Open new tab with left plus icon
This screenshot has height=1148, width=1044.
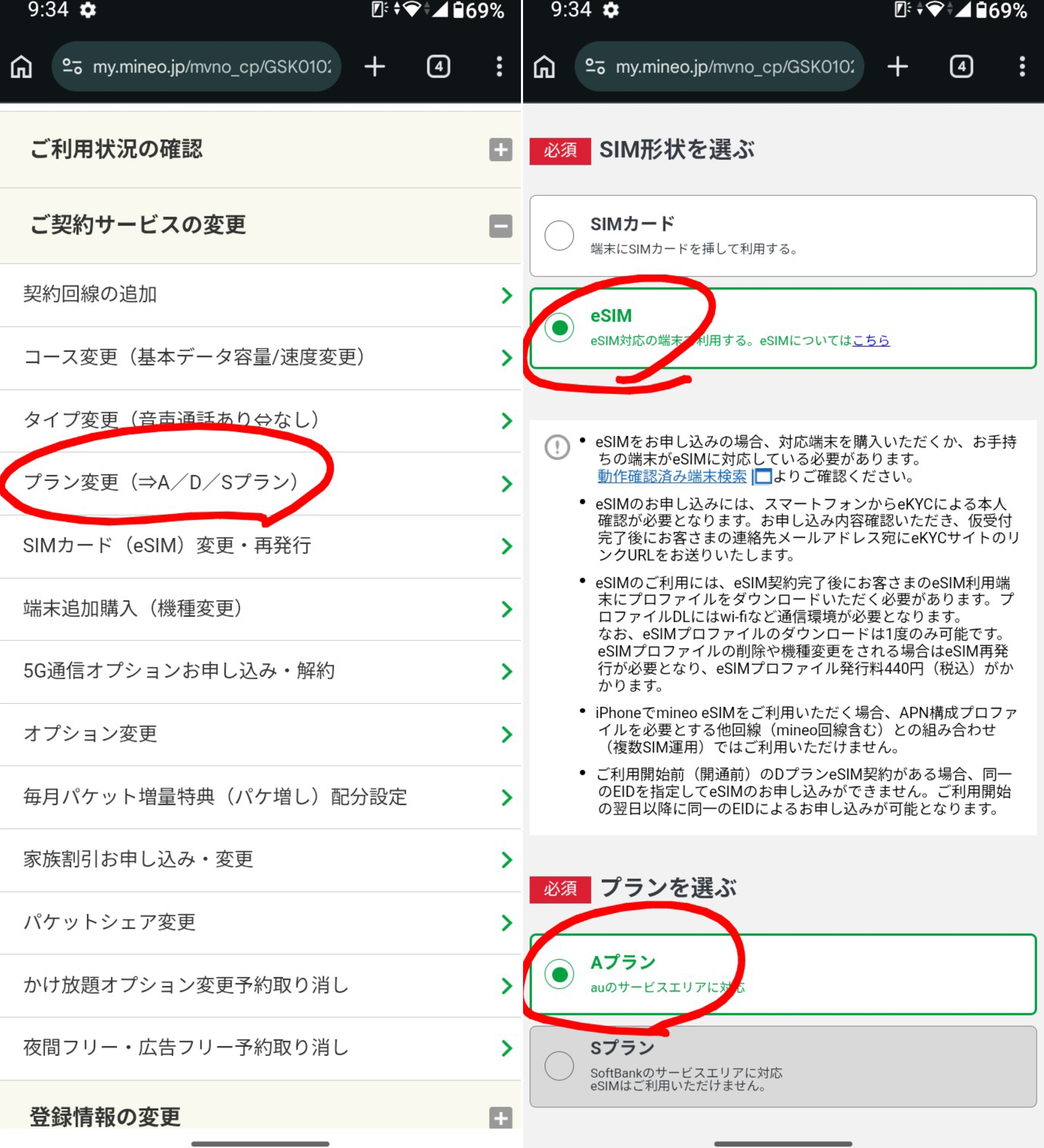pyautogui.click(x=374, y=67)
